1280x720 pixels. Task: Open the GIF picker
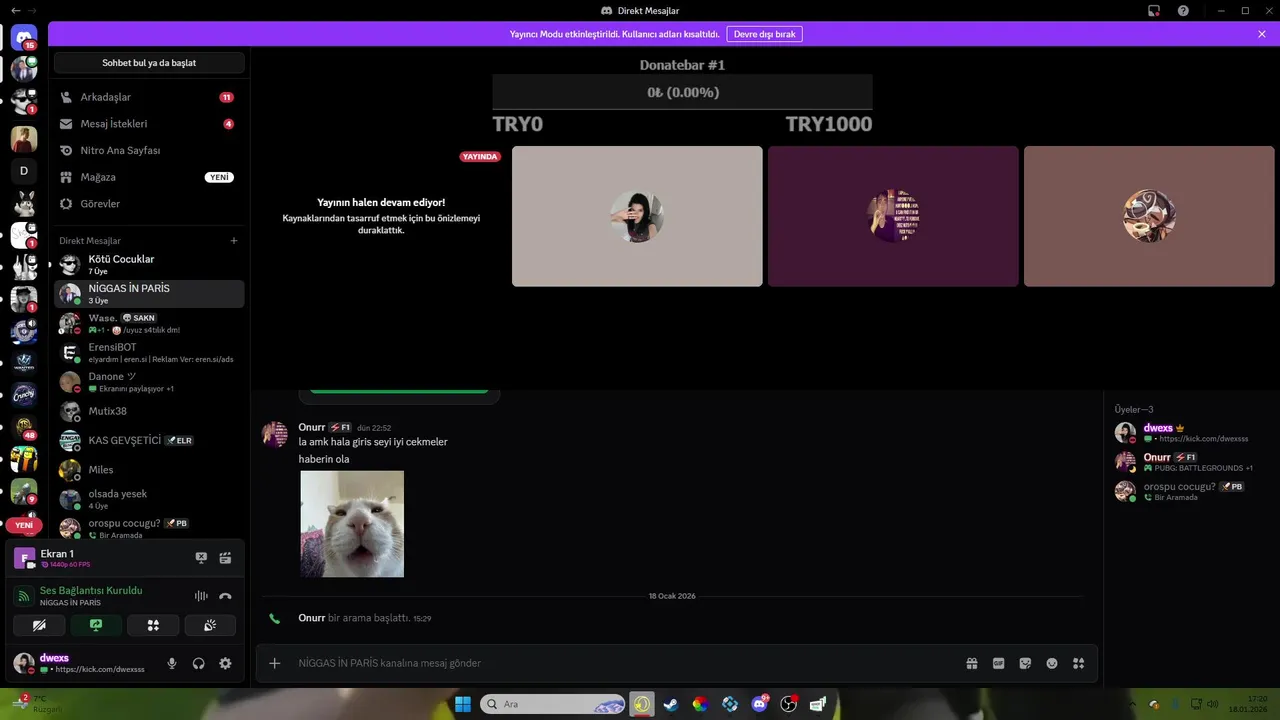[x=998, y=663]
